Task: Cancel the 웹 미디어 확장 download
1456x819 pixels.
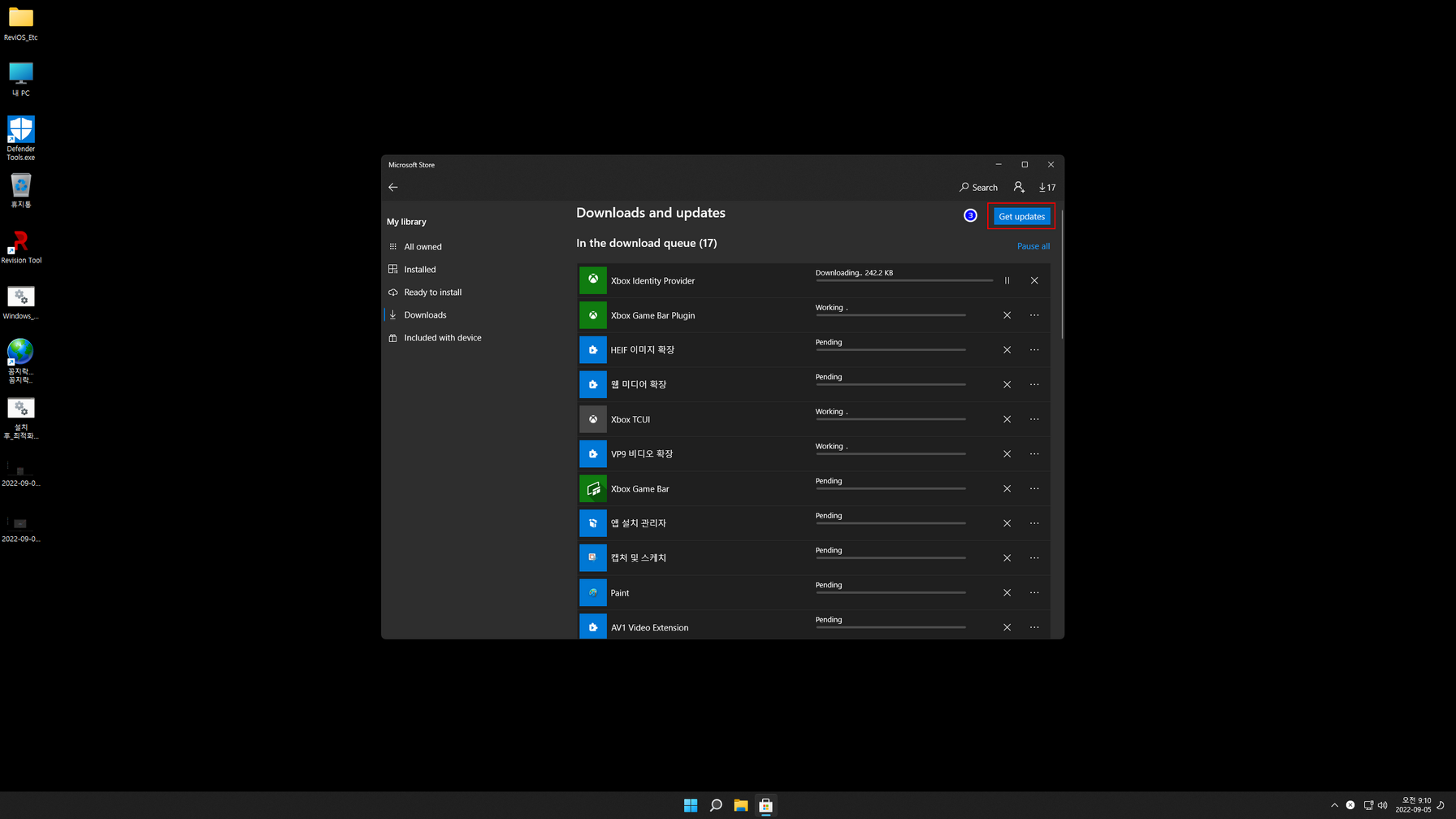Action: [x=1007, y=384]
